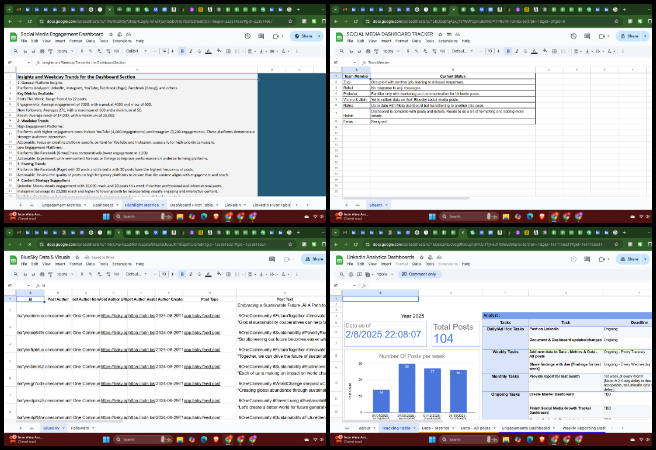Switch to About tab in LinkedIn Analytics Dashboards
656x450 pixels.
pyautogui.click(x=364, y=428)
